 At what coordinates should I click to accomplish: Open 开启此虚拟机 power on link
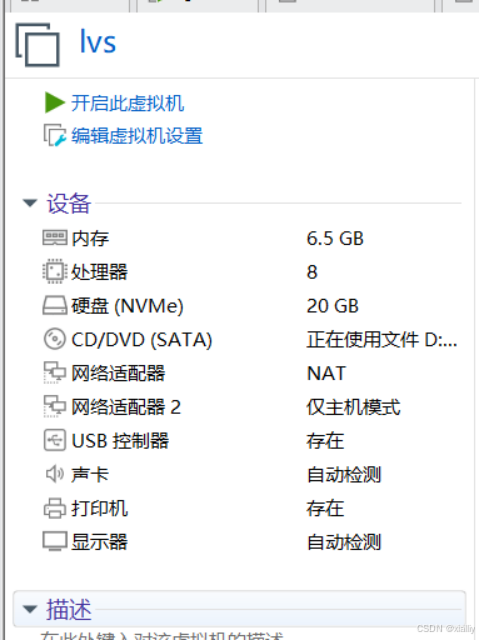(x=128, y=103)
